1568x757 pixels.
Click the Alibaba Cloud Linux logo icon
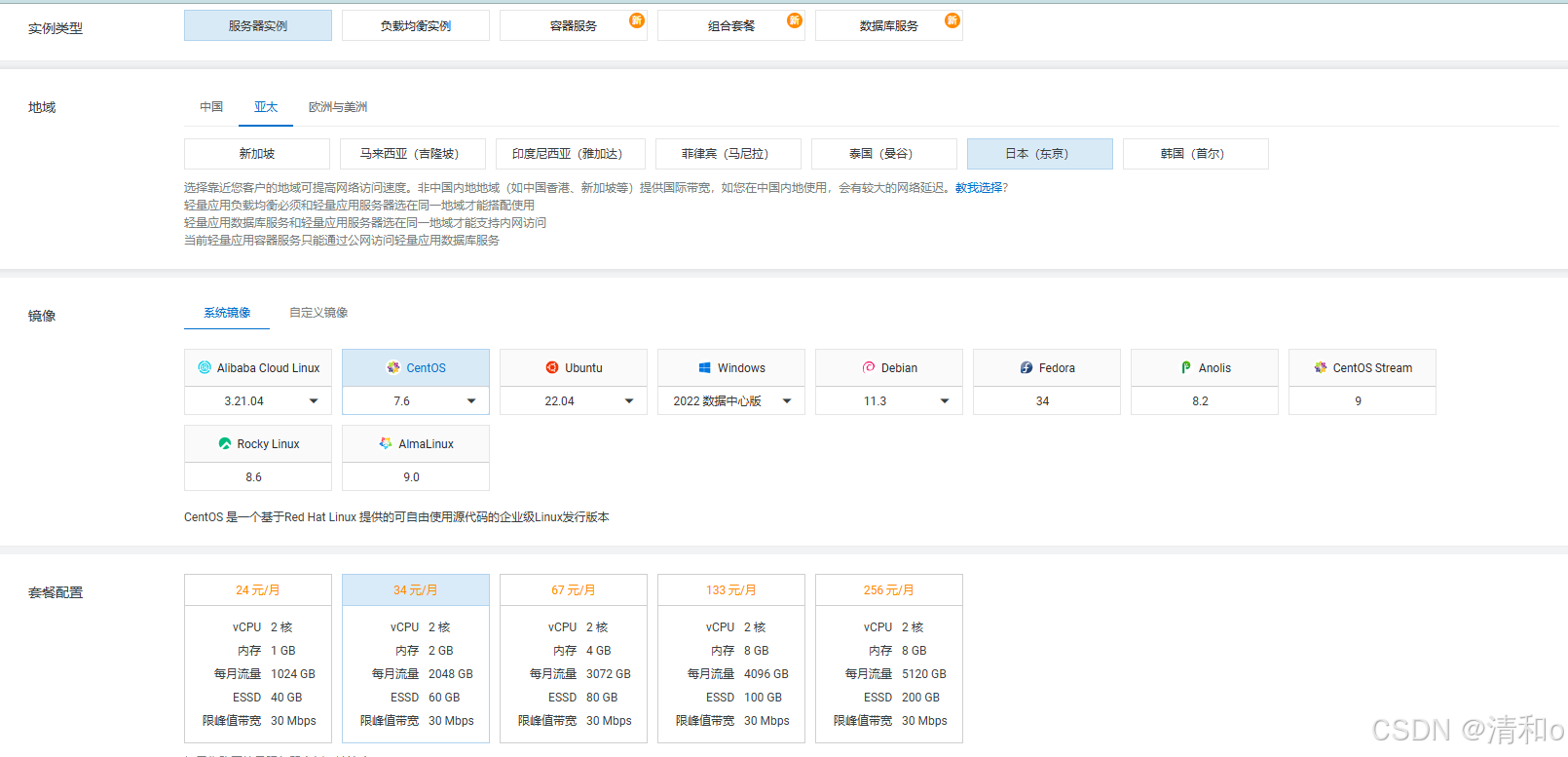pos(205,367)
